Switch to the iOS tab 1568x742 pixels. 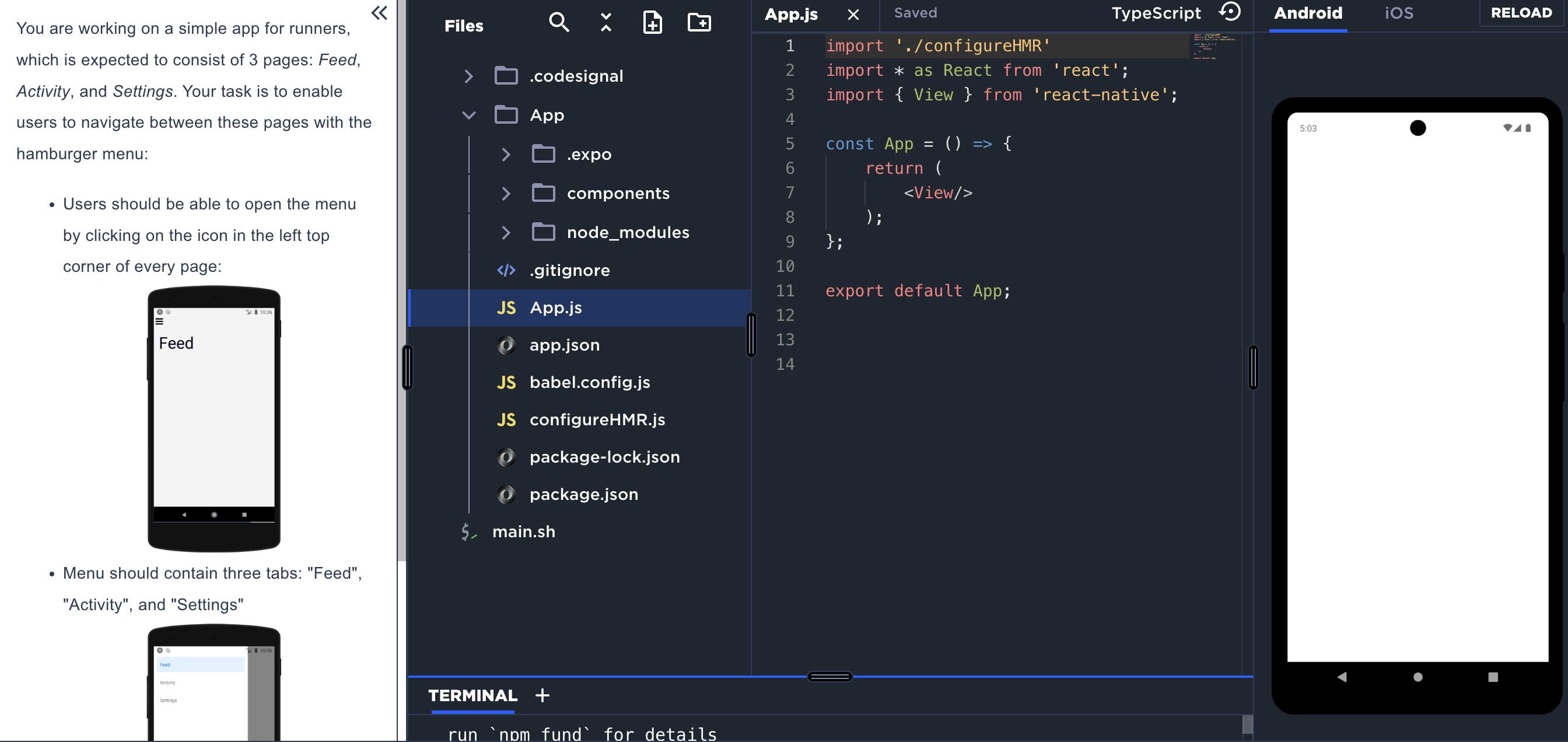pyautogui.click(x=1398, y=13)
